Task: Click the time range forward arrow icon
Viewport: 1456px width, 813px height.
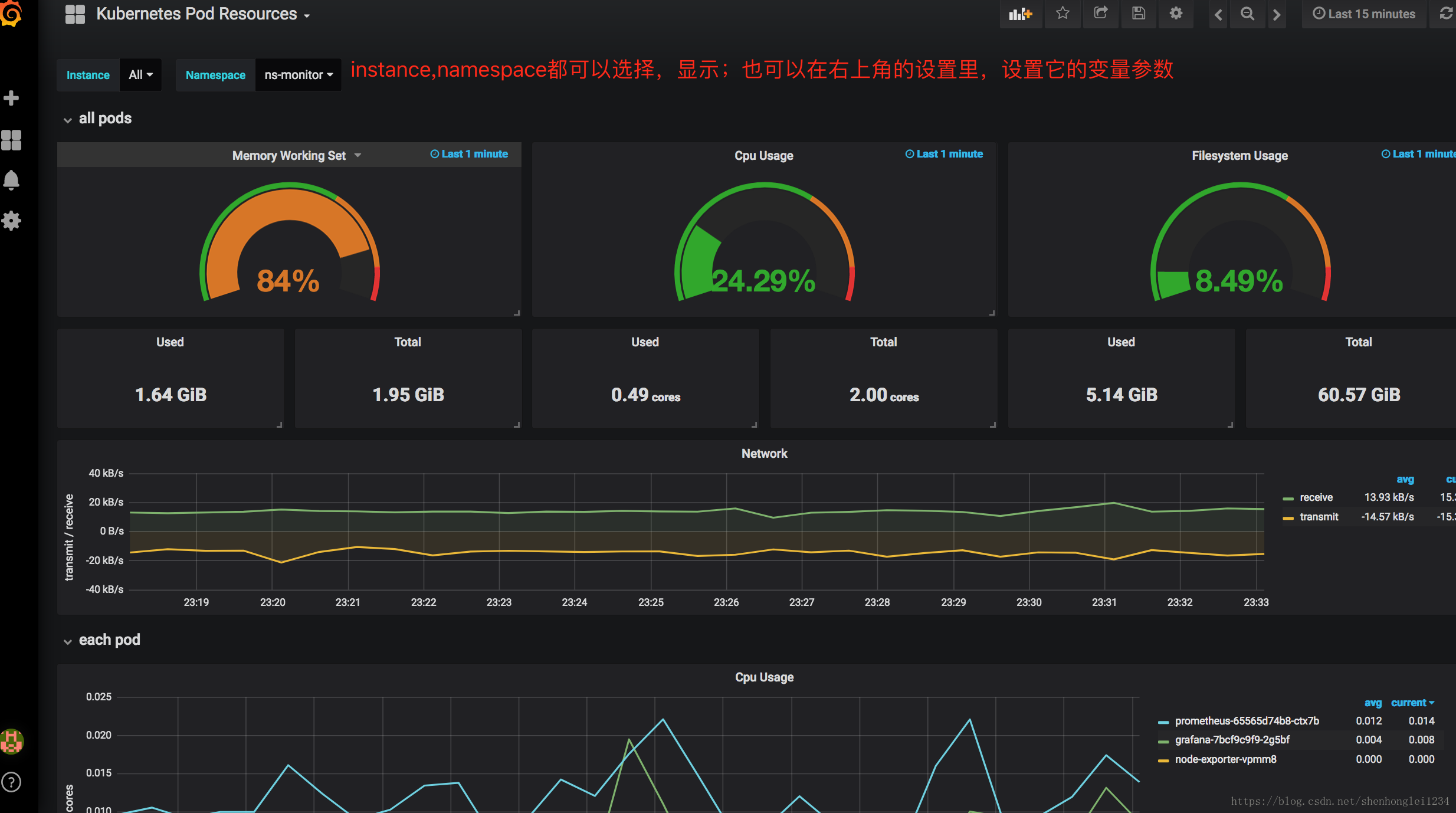Action: 1277,14
